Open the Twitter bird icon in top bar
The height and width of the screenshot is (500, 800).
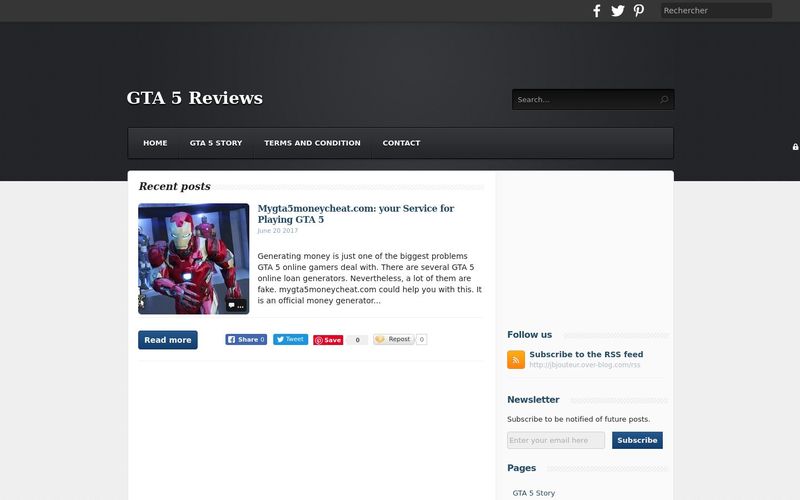coord(617,11)
